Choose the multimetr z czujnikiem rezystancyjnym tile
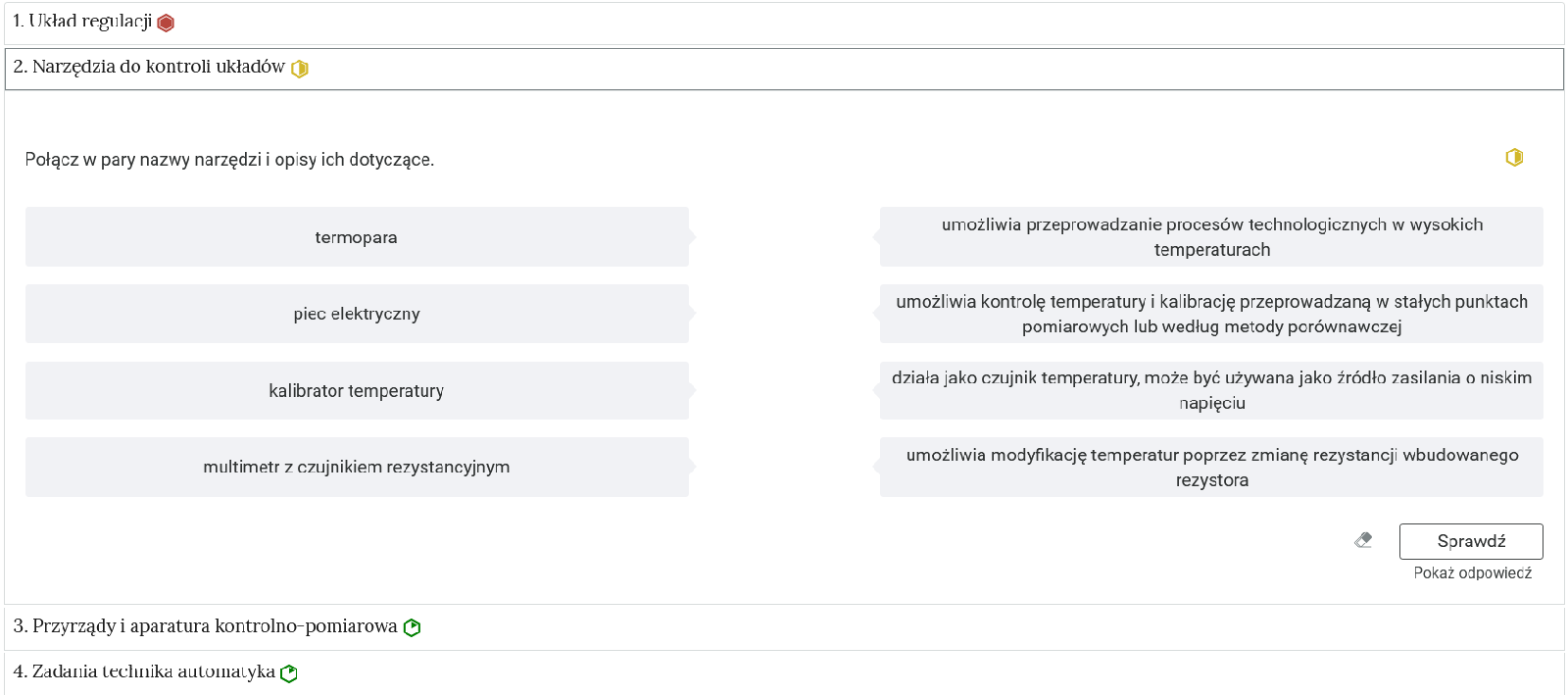Screen dimensions: 1568x695 coord(357,468)
